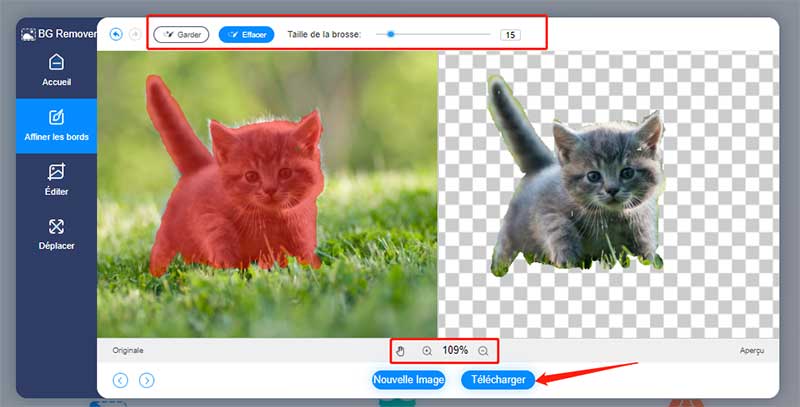This screenshot has width=800, height=407.
Task: Open the Affiner les bords tab
Action: (56, 125)
